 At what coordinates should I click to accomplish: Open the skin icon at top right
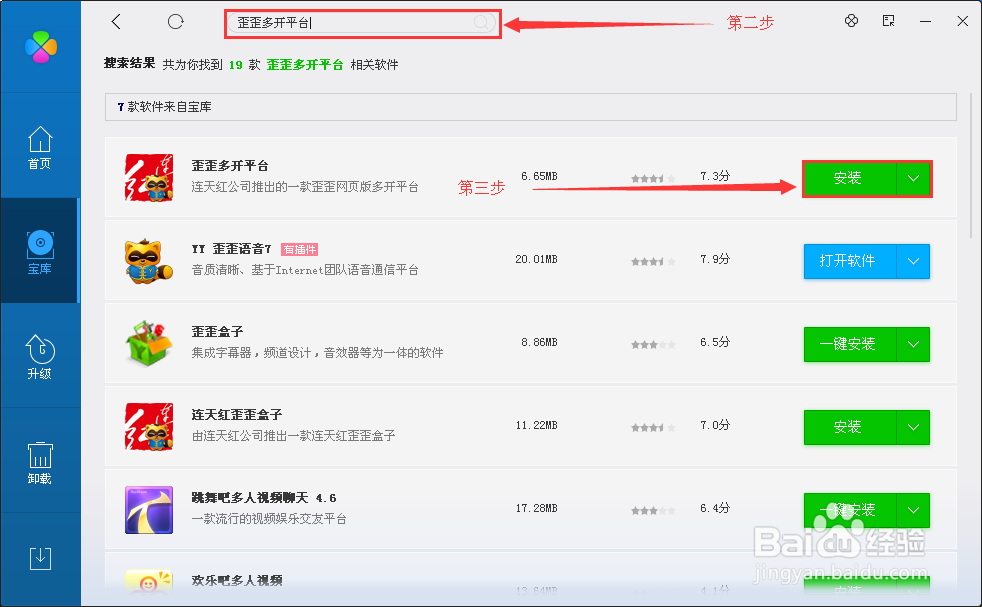click(851, 21)
